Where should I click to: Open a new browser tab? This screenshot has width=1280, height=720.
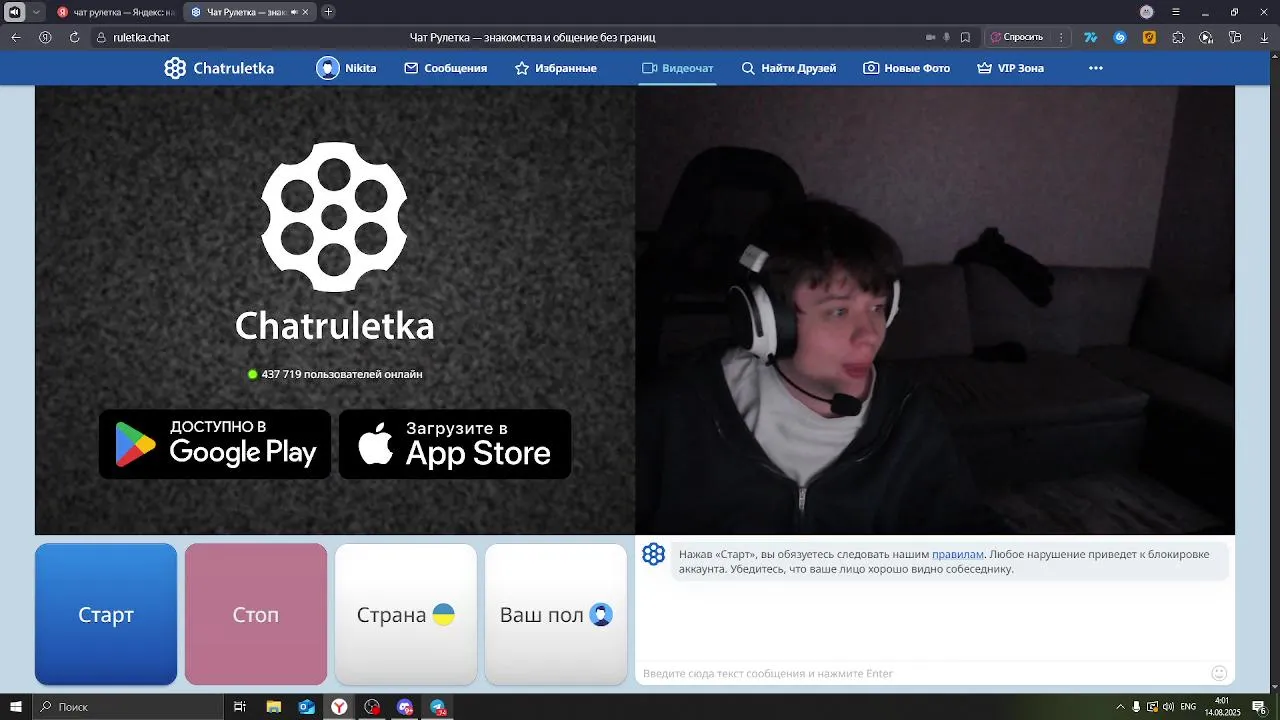click(x=328, y=12)
